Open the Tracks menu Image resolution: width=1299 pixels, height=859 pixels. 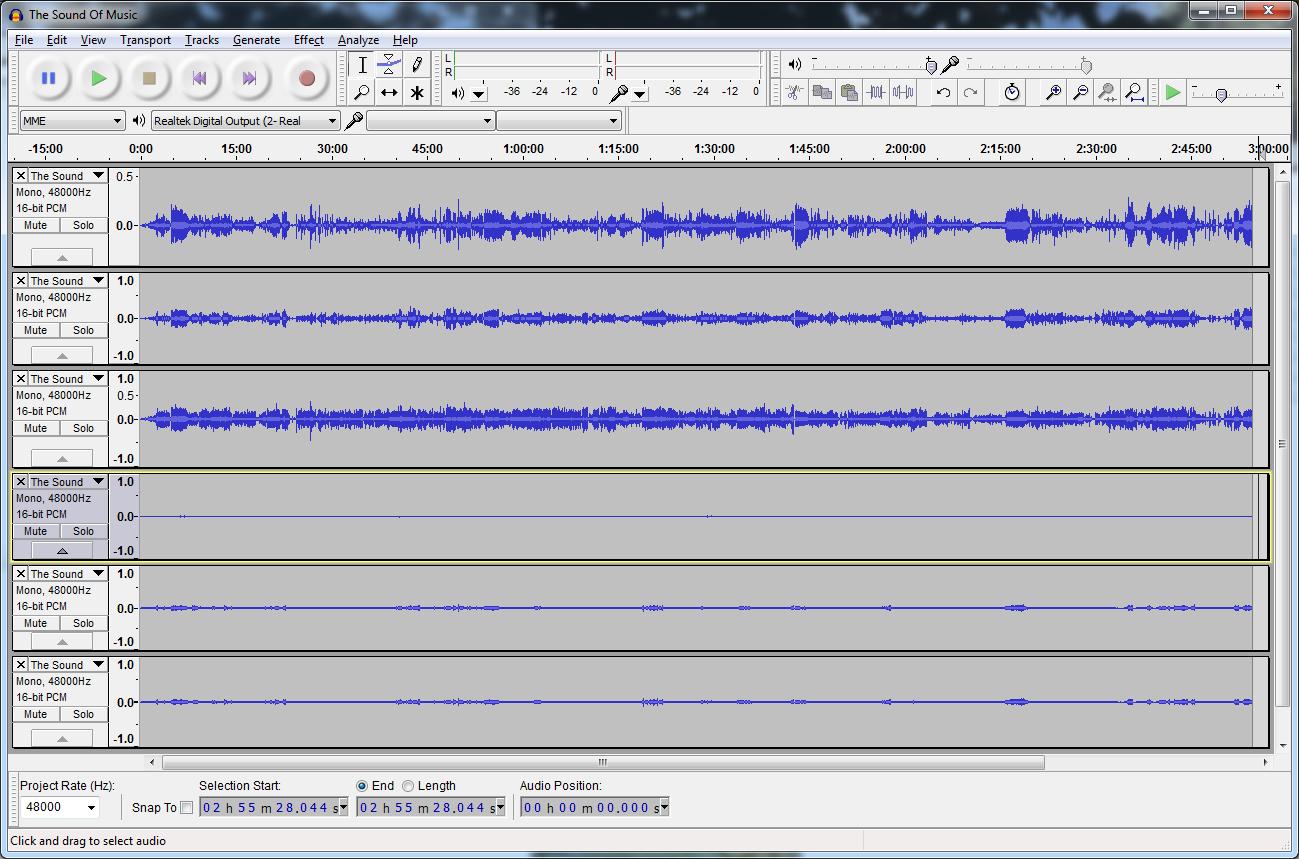pos(201,40)
